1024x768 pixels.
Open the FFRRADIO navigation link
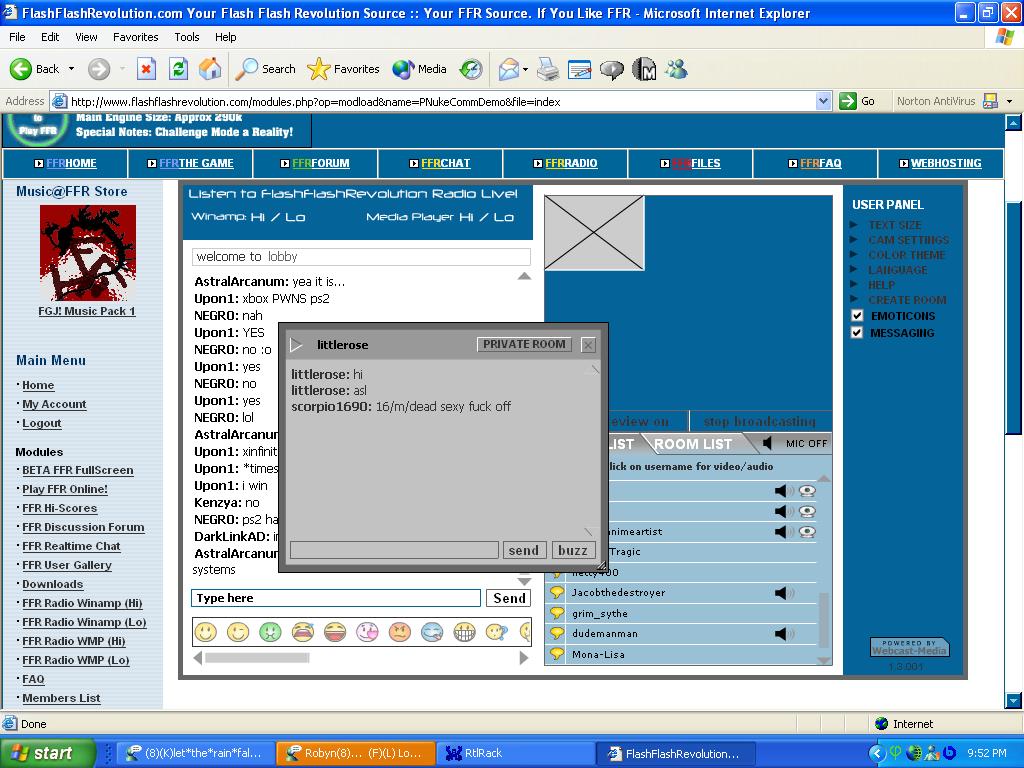click(571, 163)
